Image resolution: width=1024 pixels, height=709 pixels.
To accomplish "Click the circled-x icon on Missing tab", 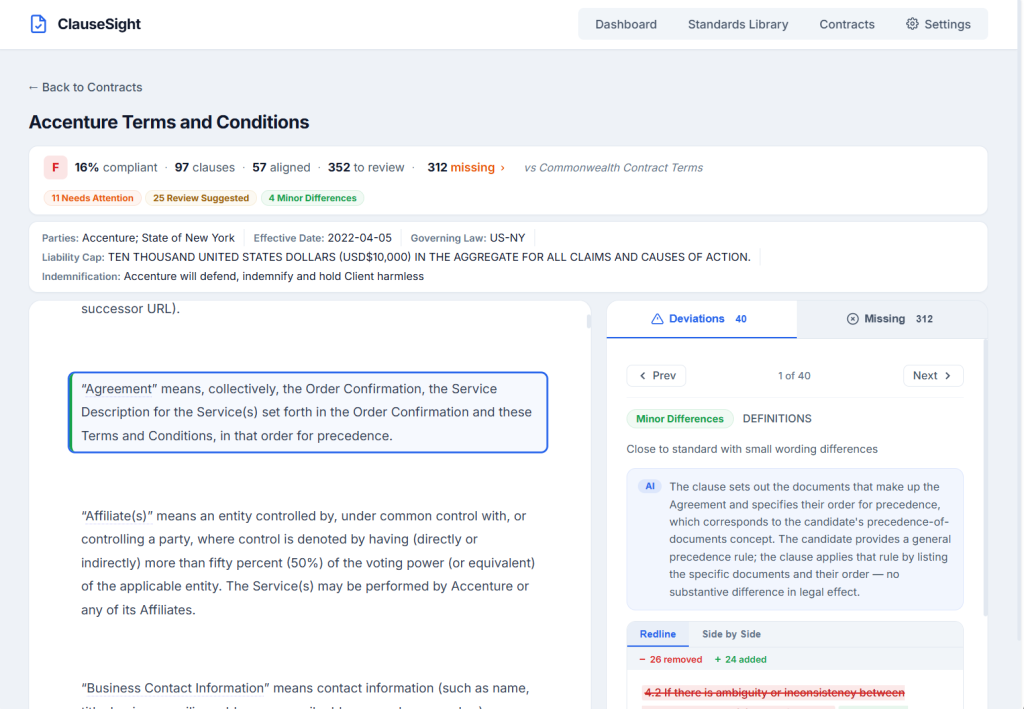I will pos(853,319).
